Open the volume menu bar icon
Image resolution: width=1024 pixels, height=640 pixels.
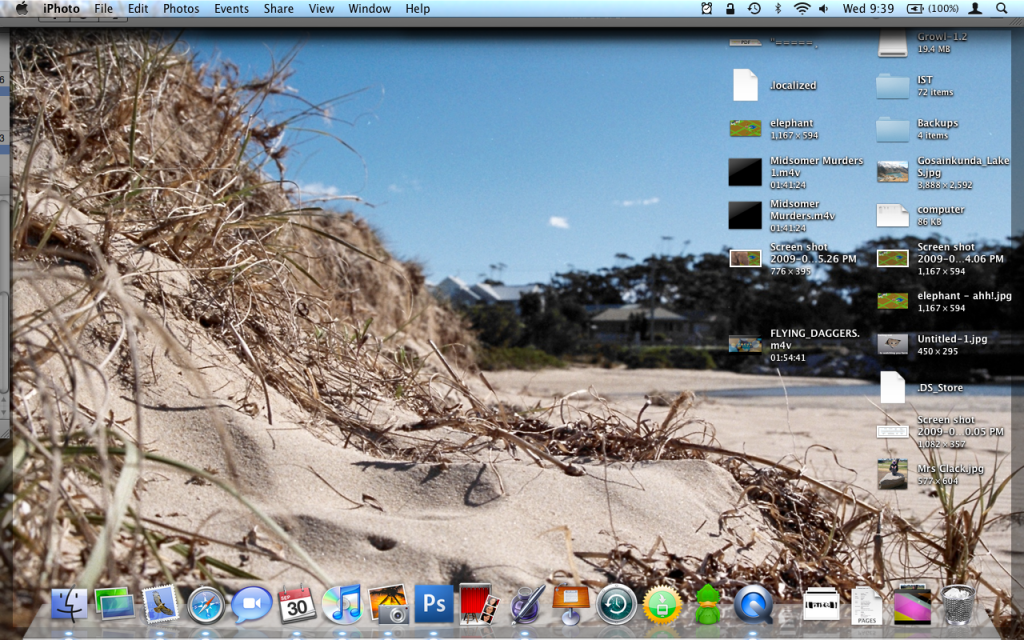[824, 8]
